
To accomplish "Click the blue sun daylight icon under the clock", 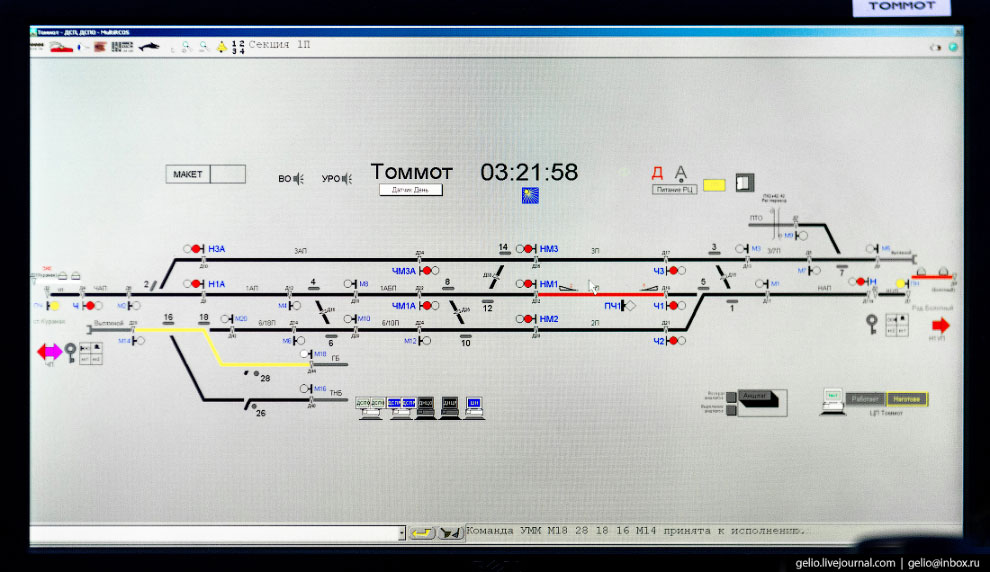I will (530, 195).
